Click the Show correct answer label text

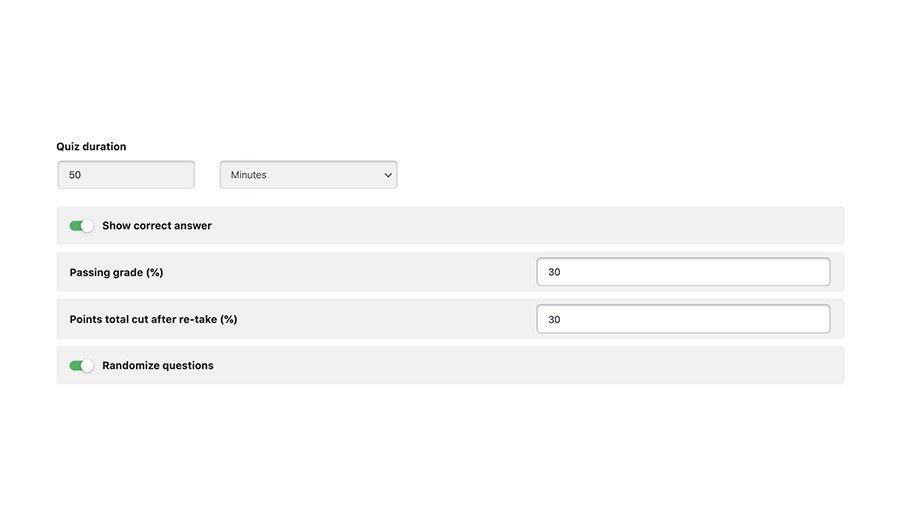tap(157, 226)
